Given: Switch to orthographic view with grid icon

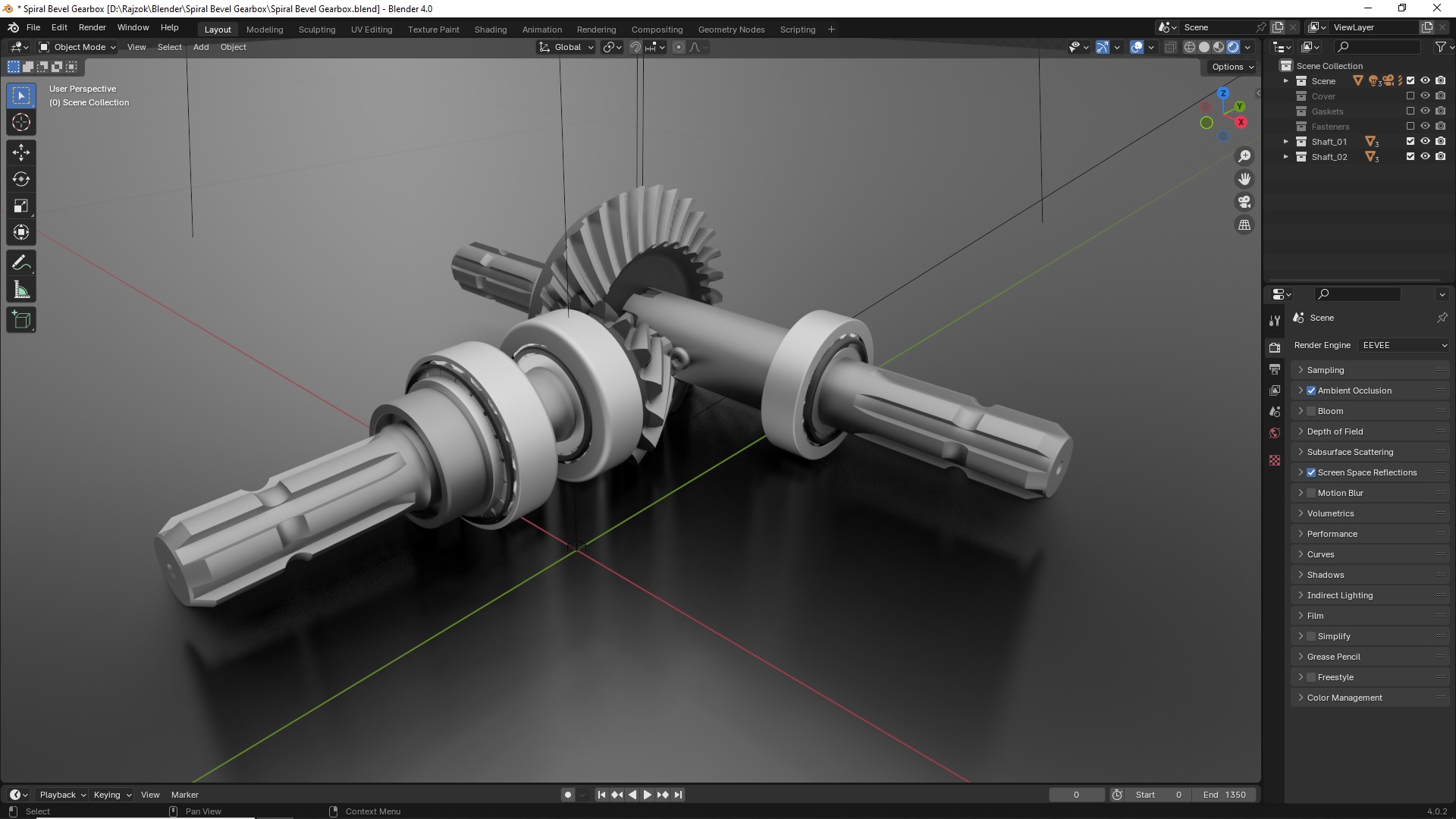Looking at the screenshot, I should click(x=1244, y=224).
